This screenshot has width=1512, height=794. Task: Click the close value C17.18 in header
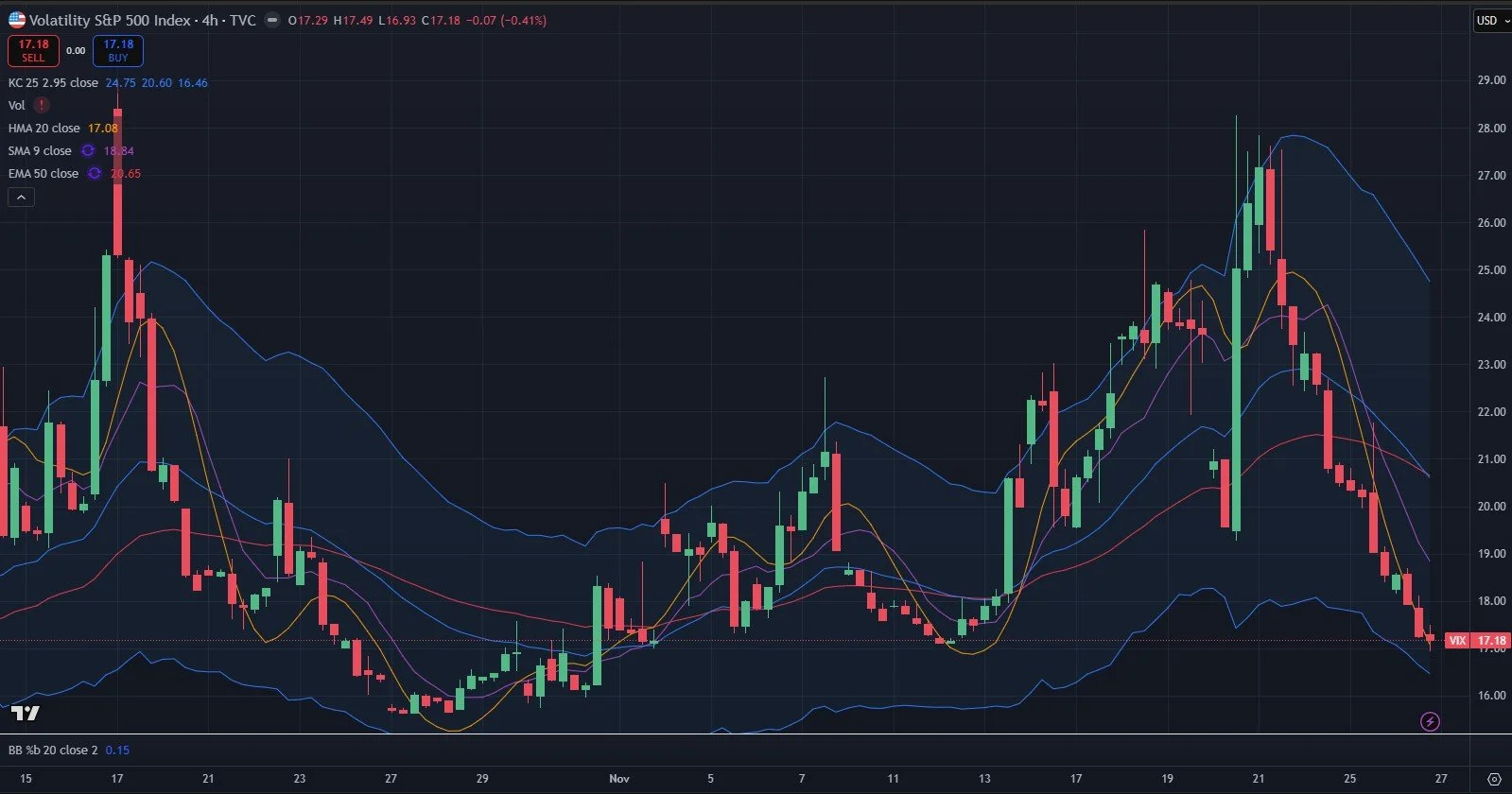pyautogui.click(x=441, y=20)
